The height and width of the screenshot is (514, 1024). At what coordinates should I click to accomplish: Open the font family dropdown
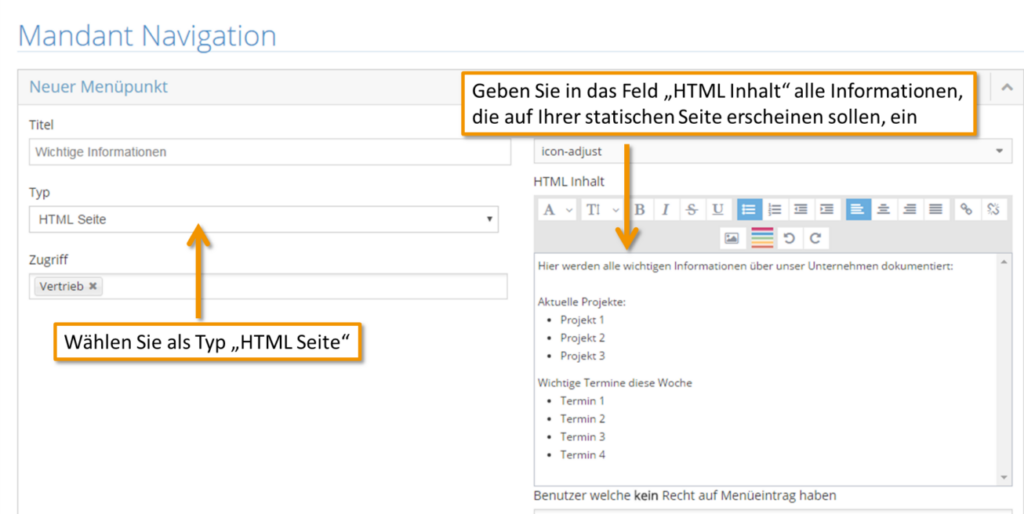pos(558,210)
